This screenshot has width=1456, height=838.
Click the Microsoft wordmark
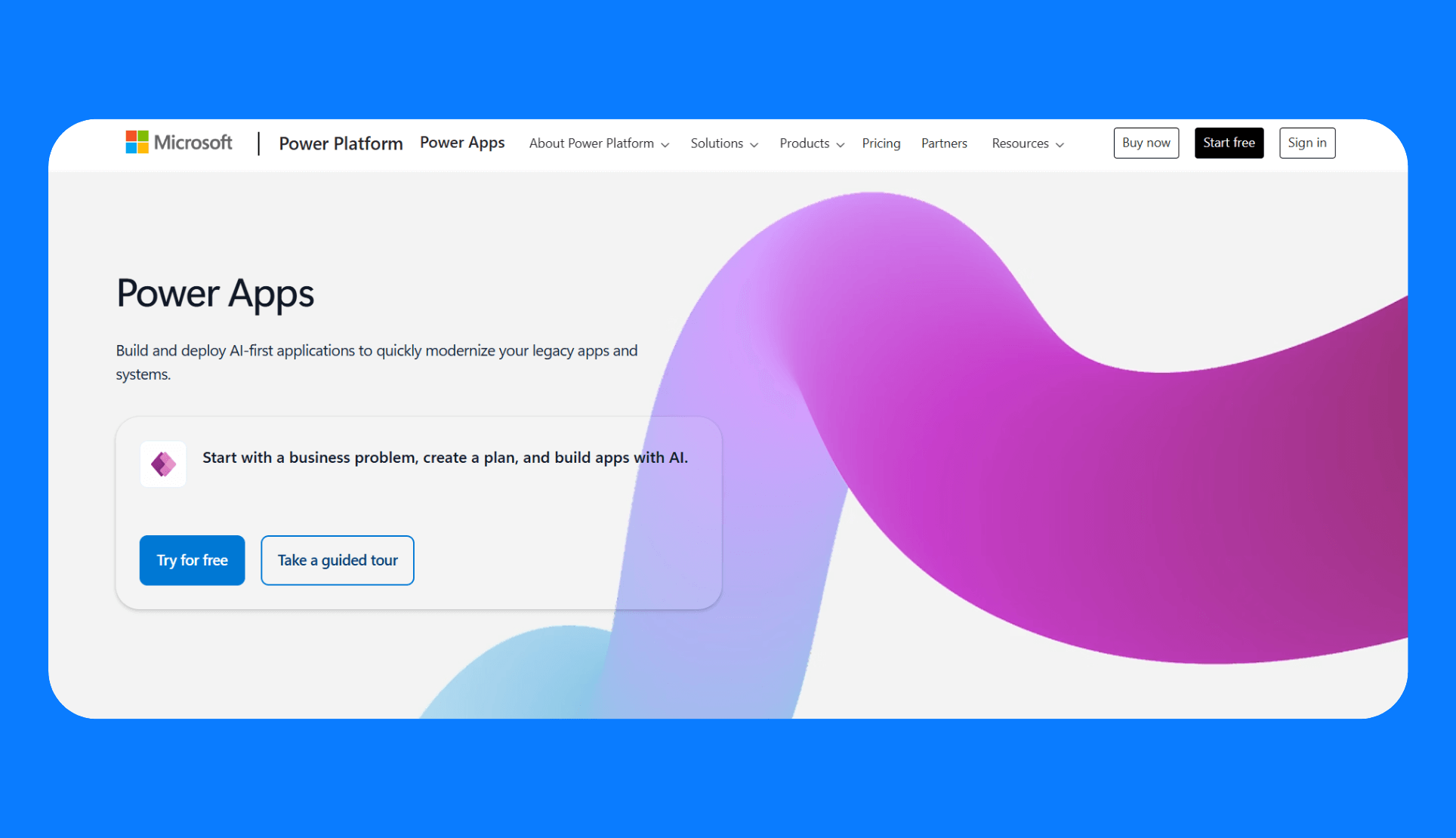coord(193,142)
